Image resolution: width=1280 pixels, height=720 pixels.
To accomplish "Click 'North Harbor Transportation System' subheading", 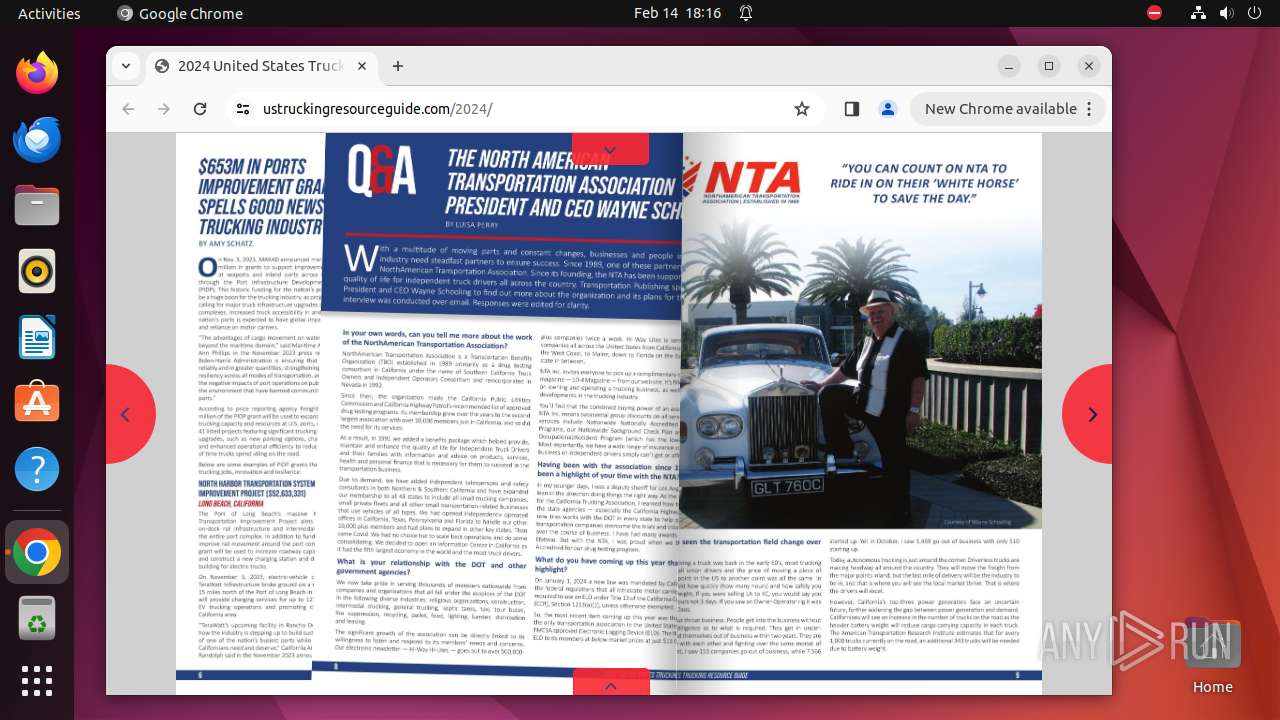I will click(257, 488).
